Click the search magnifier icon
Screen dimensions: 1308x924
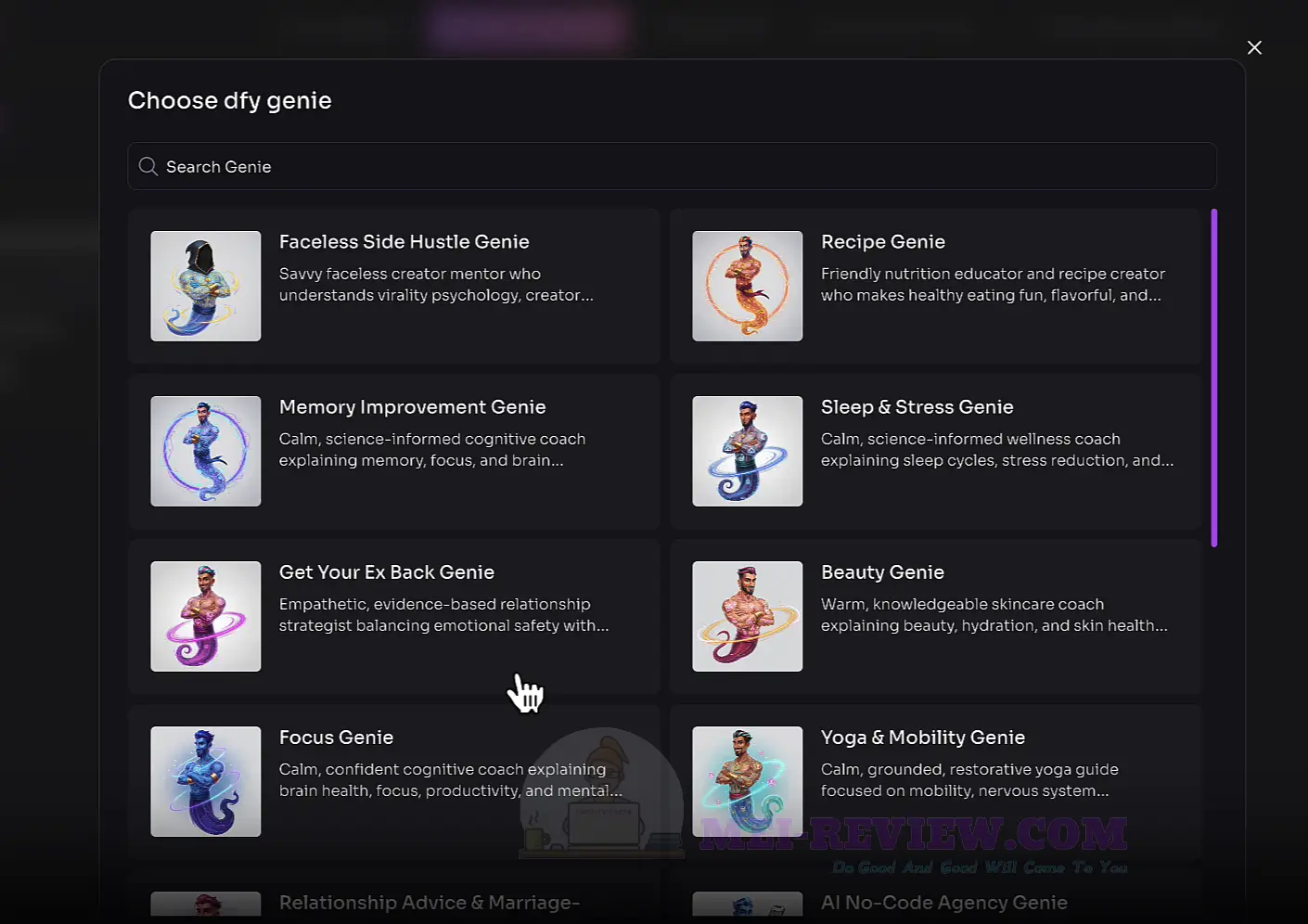[147, 166]
